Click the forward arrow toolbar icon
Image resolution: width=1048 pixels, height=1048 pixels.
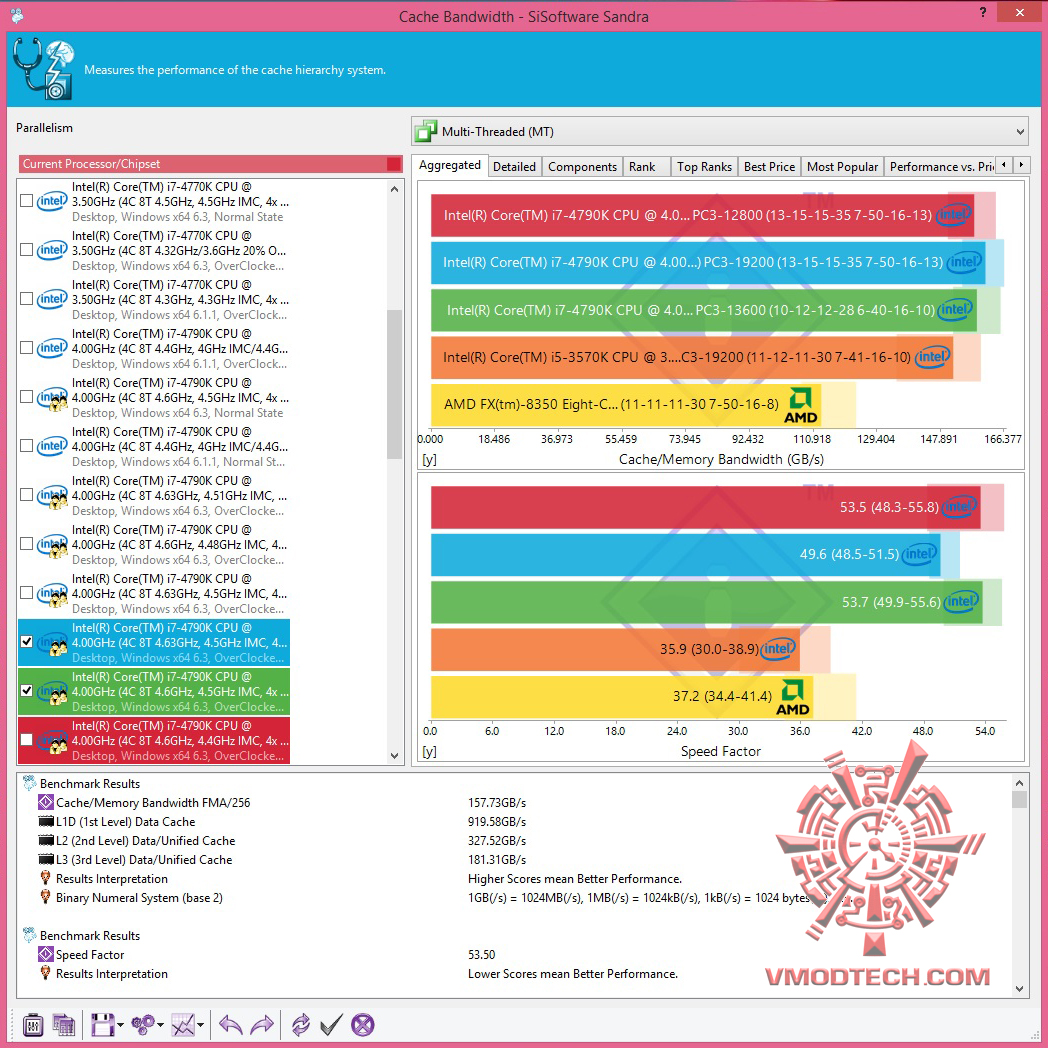click(262, 1024)
